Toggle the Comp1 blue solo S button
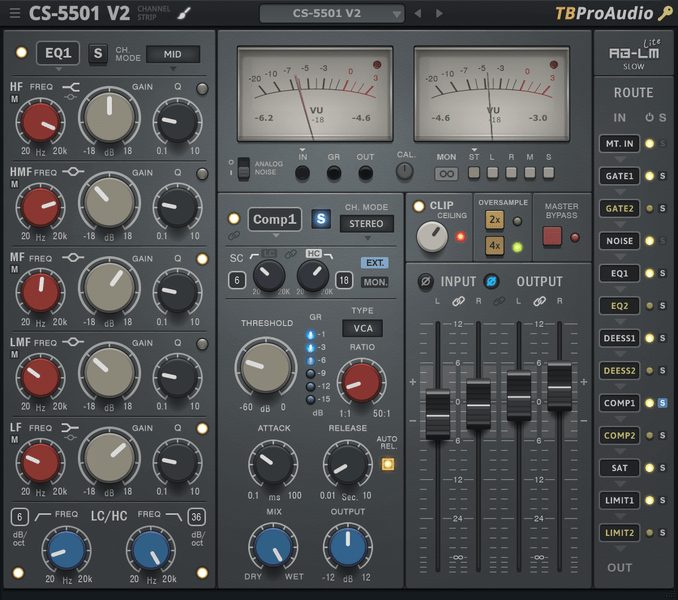 (321, 219)
